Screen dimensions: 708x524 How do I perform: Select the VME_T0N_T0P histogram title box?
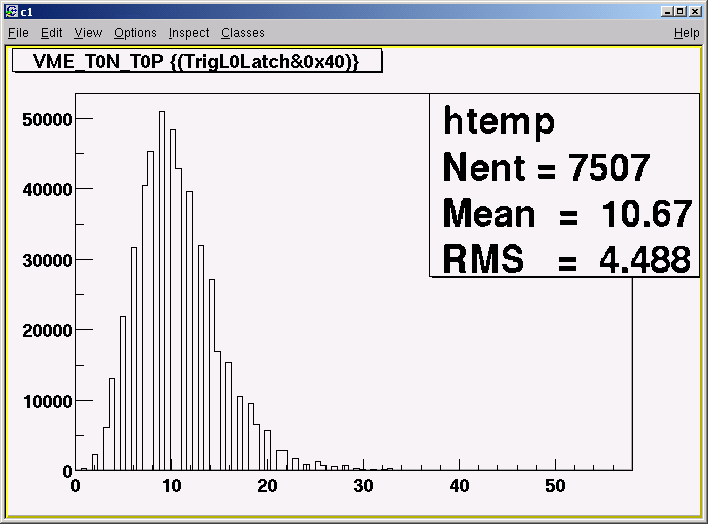tap(197, 61)
